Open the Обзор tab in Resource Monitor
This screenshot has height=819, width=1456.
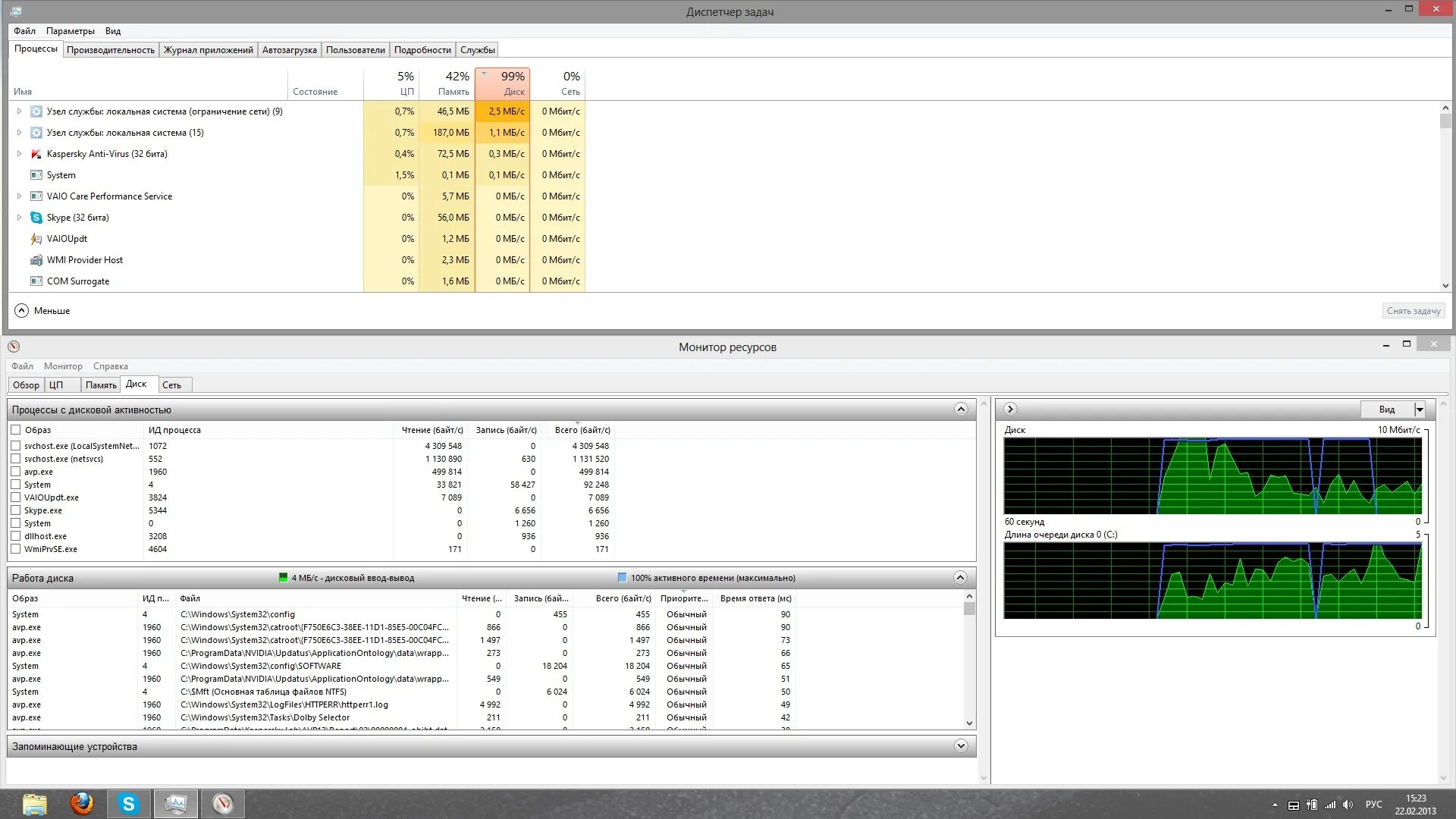click(26, 385)
